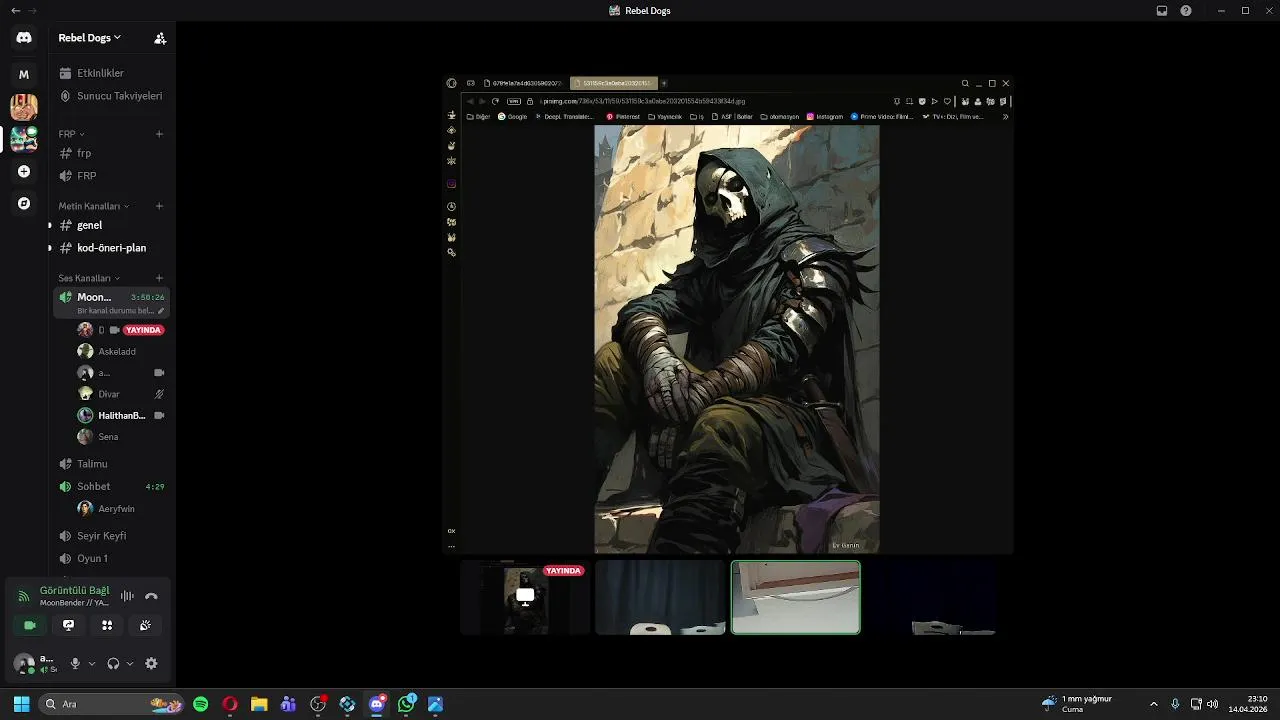
Task: Create a channel in Ses Kanalları
Action: [159, 278]
